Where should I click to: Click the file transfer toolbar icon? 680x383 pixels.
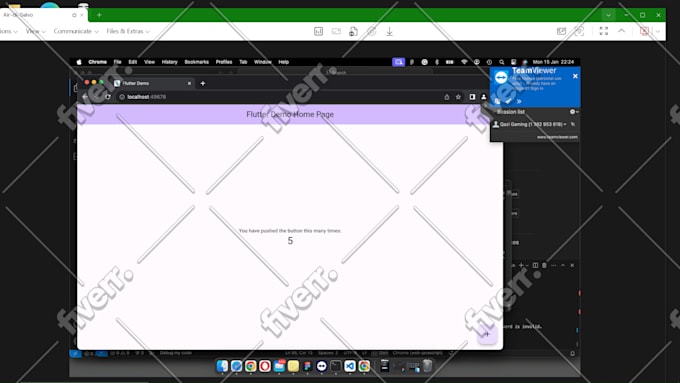point(354,31)
